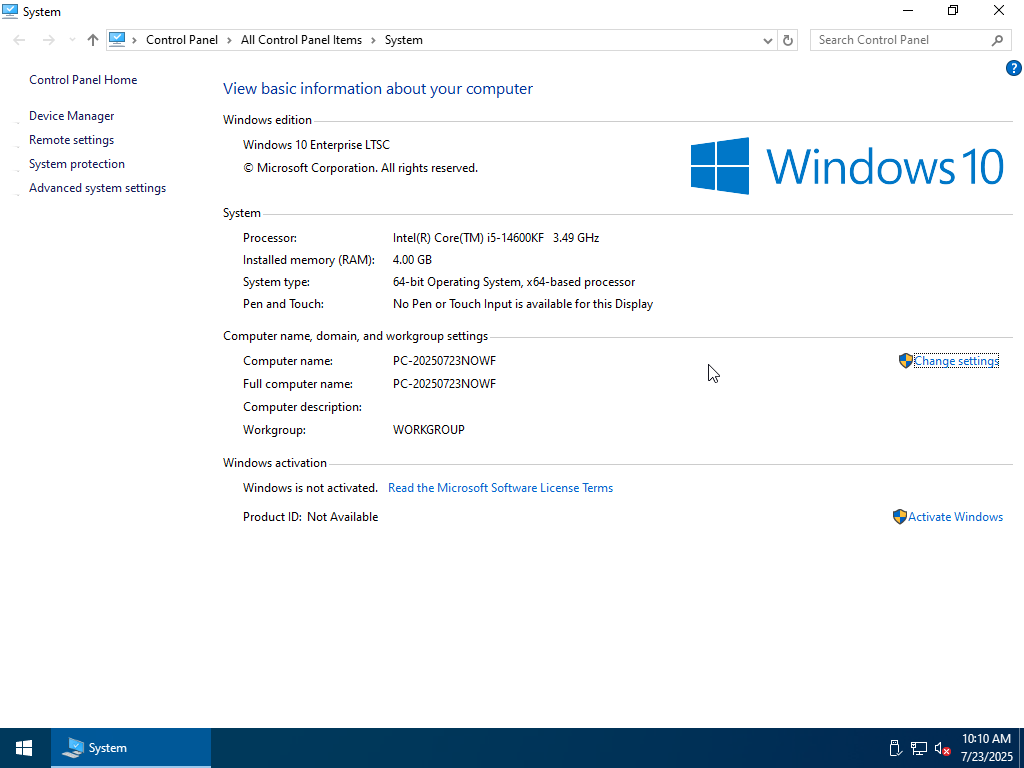Click the Search Control Panel field
Viewport: 1024px width, 768px height.
(900, 40)
